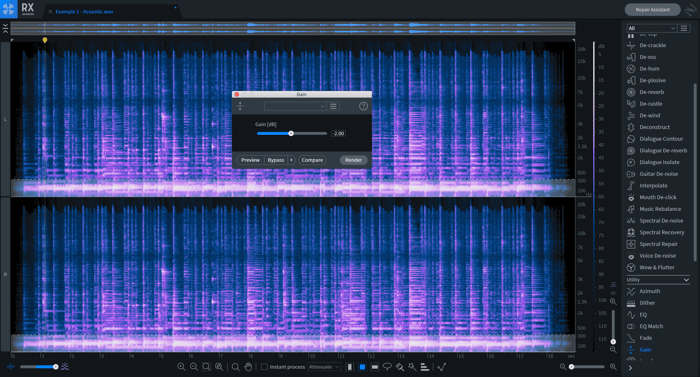Select the Magic Wand selection tool
Screen dimensions: 700x377
[412, 367]
